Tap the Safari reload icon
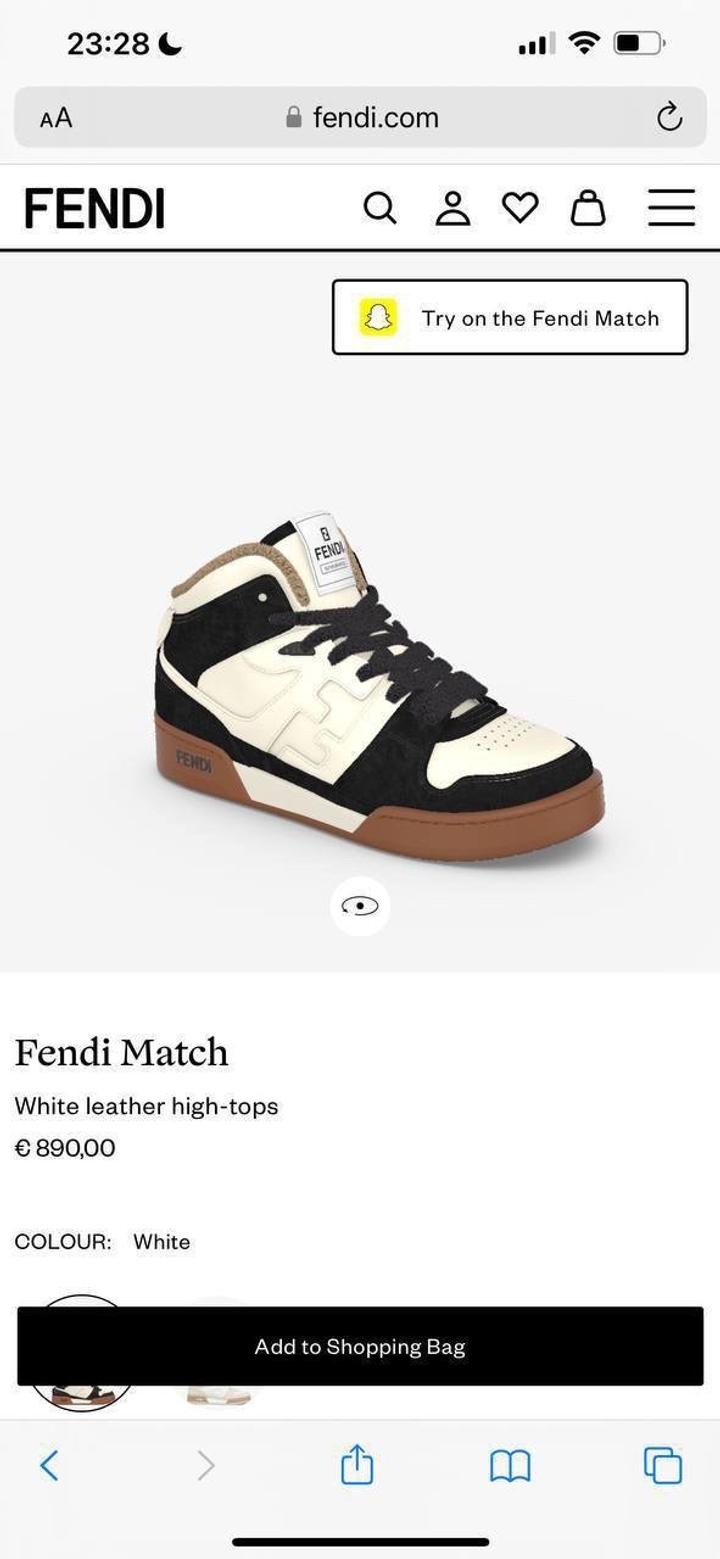Image resolution: width=720 pixels, height=1559 pixels. [x=669, y=117]
